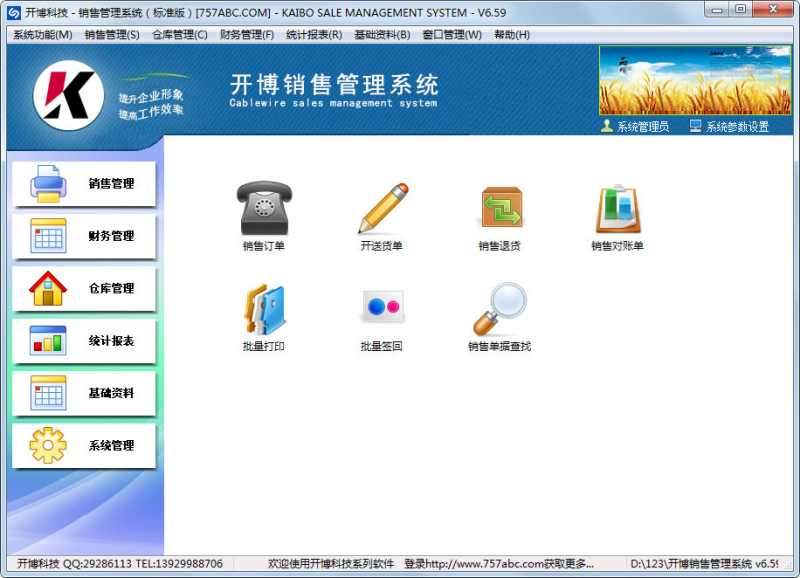Select 财务管理 in the left sidebar

(x=84, y=237)
